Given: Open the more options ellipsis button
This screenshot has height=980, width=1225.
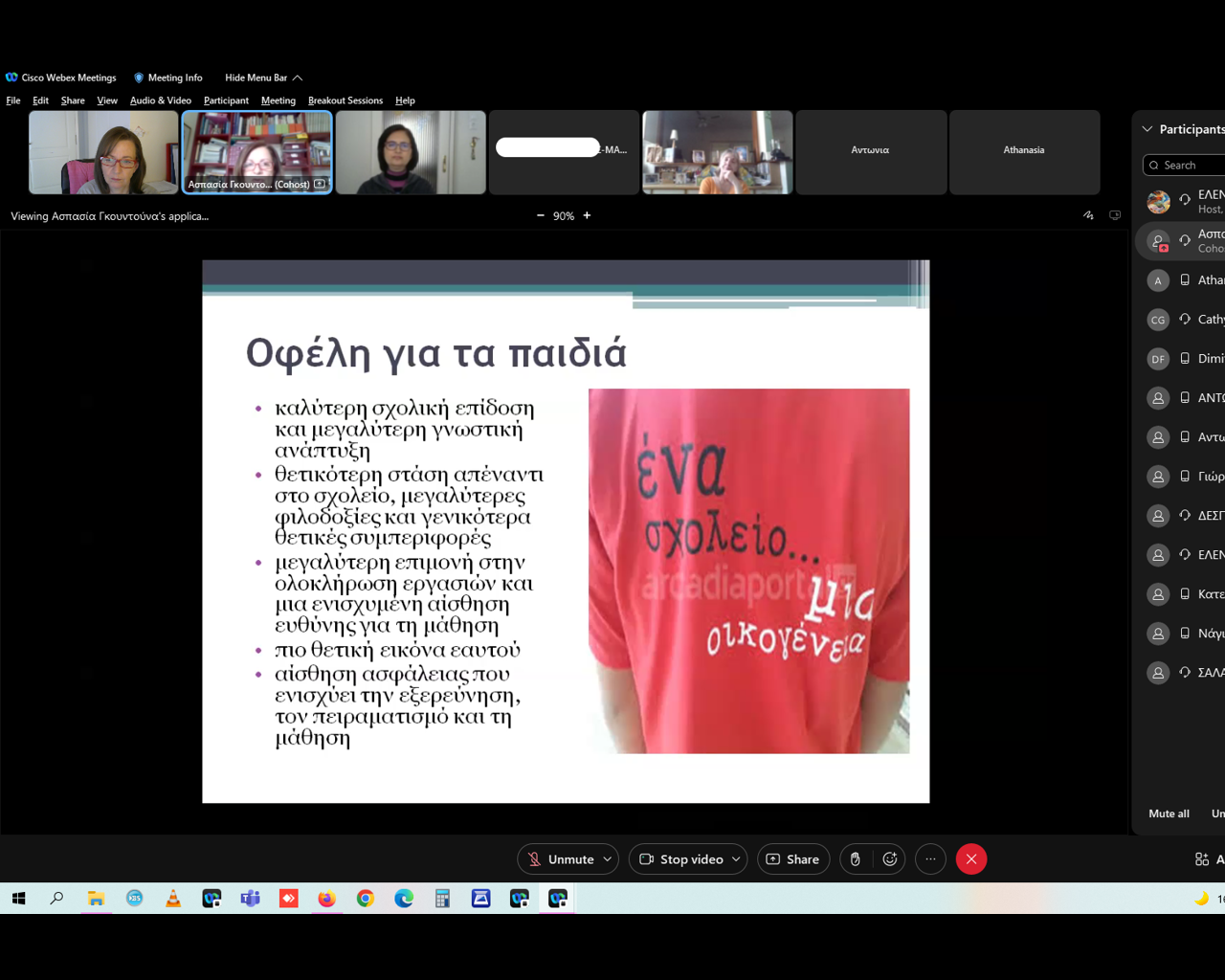Looking at the screenshot, I should [930, 859].
